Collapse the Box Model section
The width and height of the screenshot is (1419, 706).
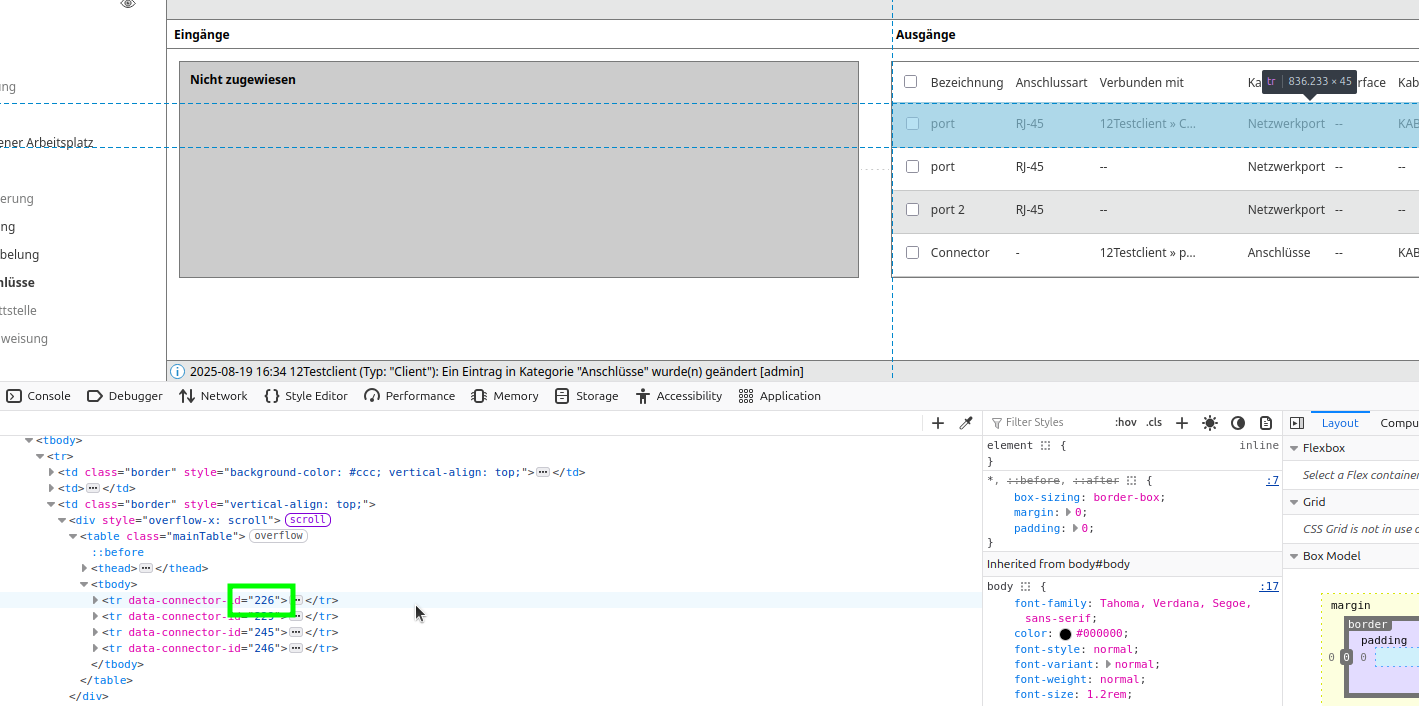pos(1293,557)
